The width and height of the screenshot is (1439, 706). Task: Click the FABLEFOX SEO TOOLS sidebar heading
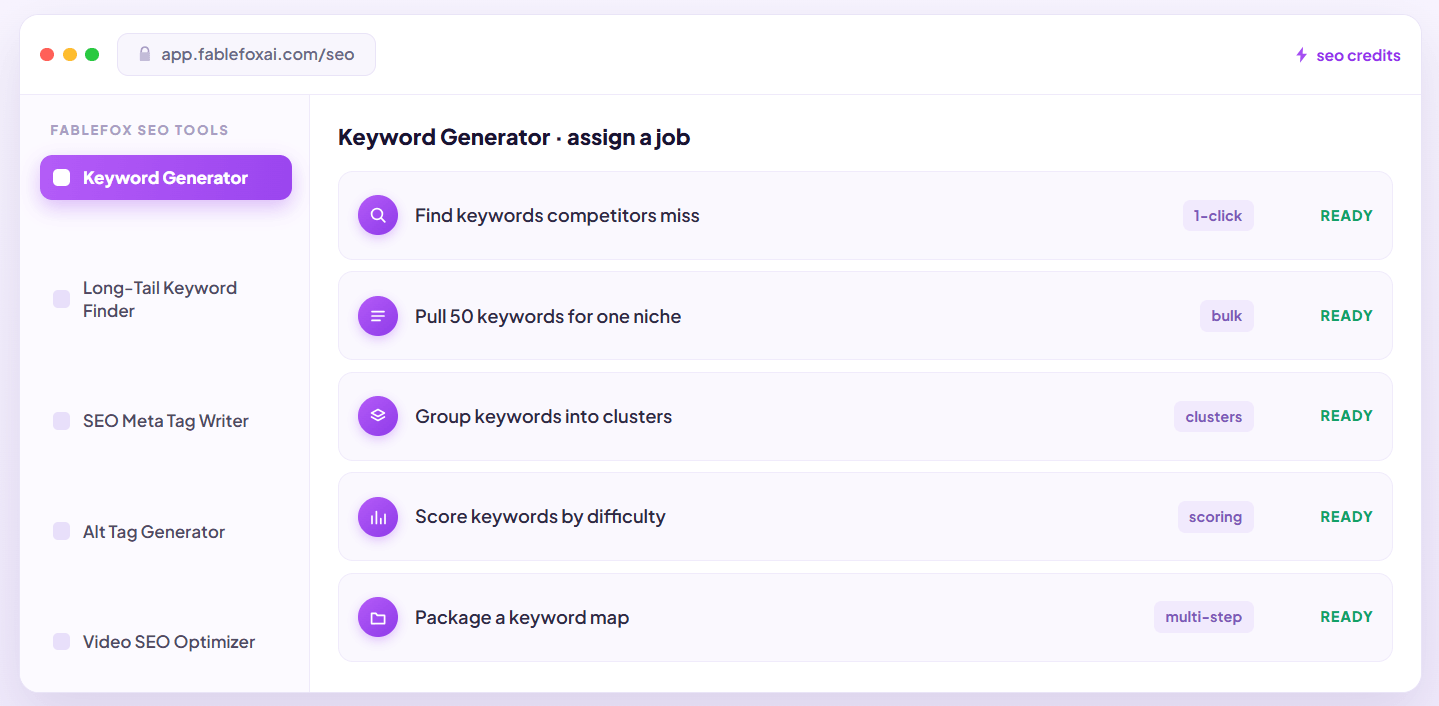coord(139,130)
